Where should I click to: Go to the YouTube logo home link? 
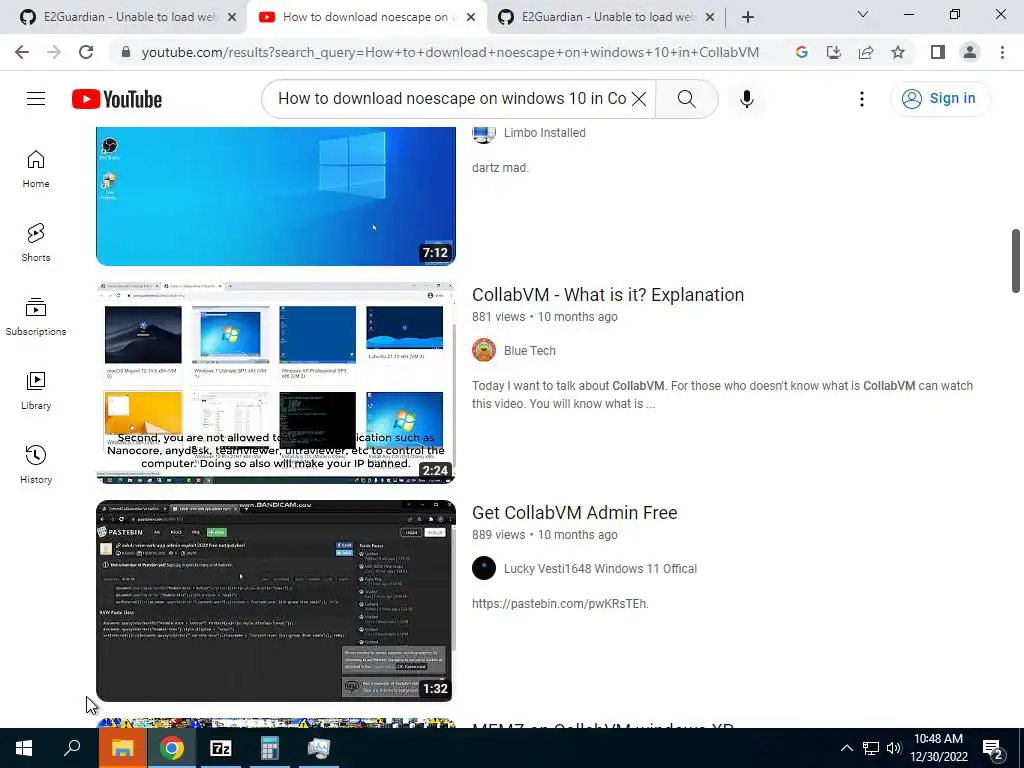(x=117, y=99)
